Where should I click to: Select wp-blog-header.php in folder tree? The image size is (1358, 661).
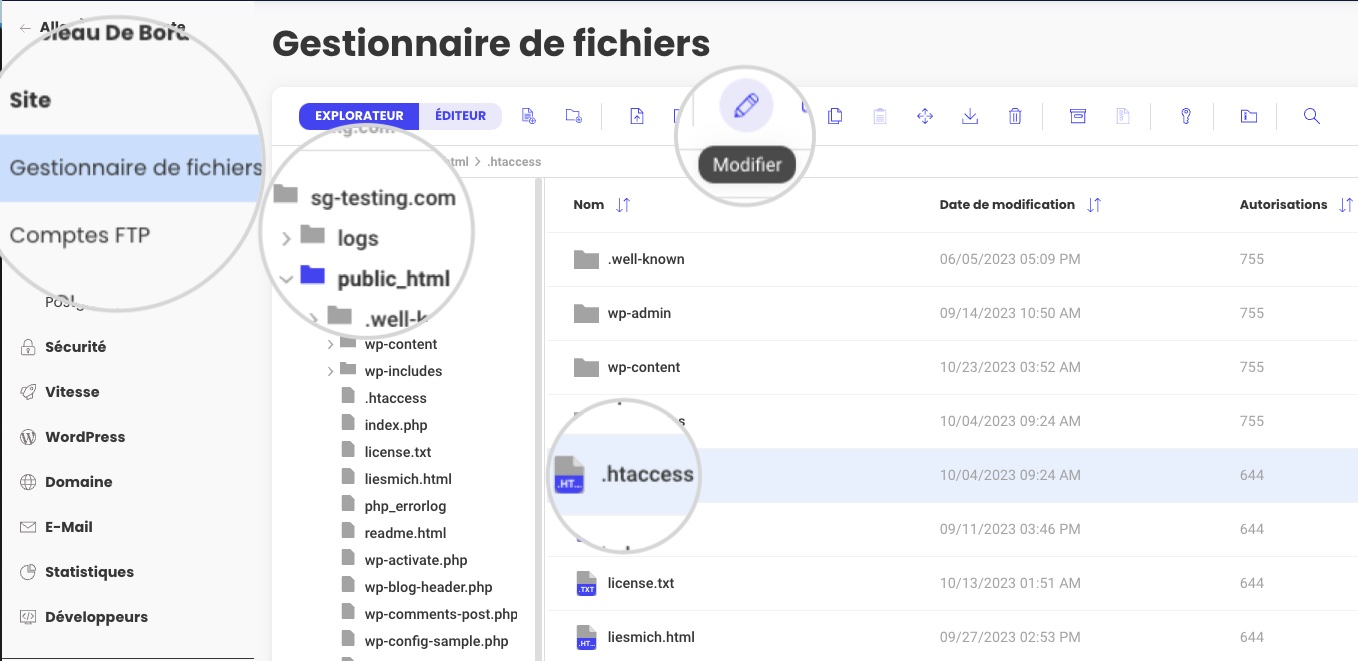point(428,587)
